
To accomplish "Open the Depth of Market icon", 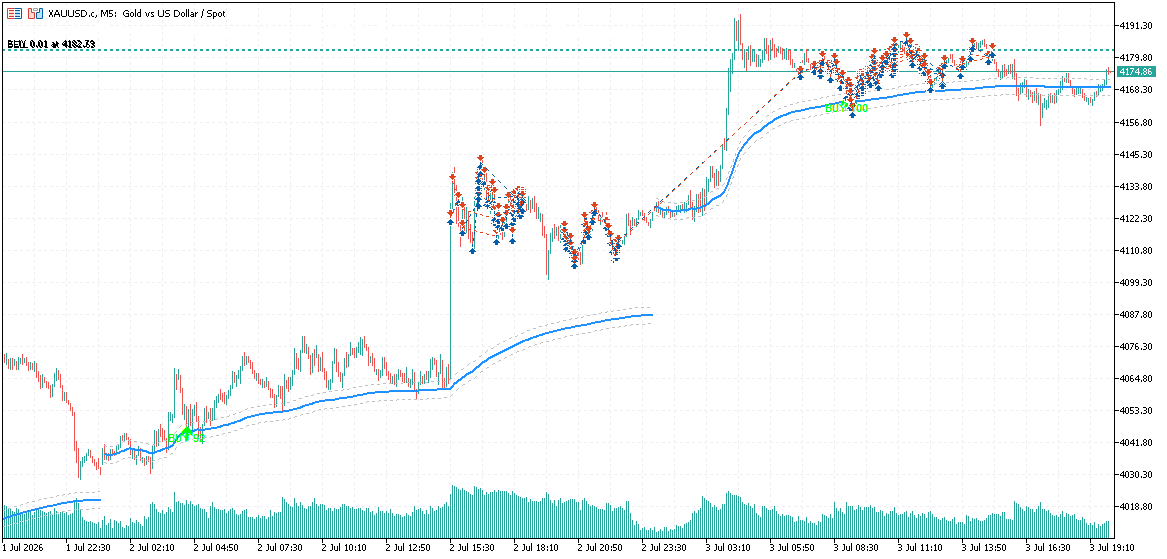I will click(36, 13).
